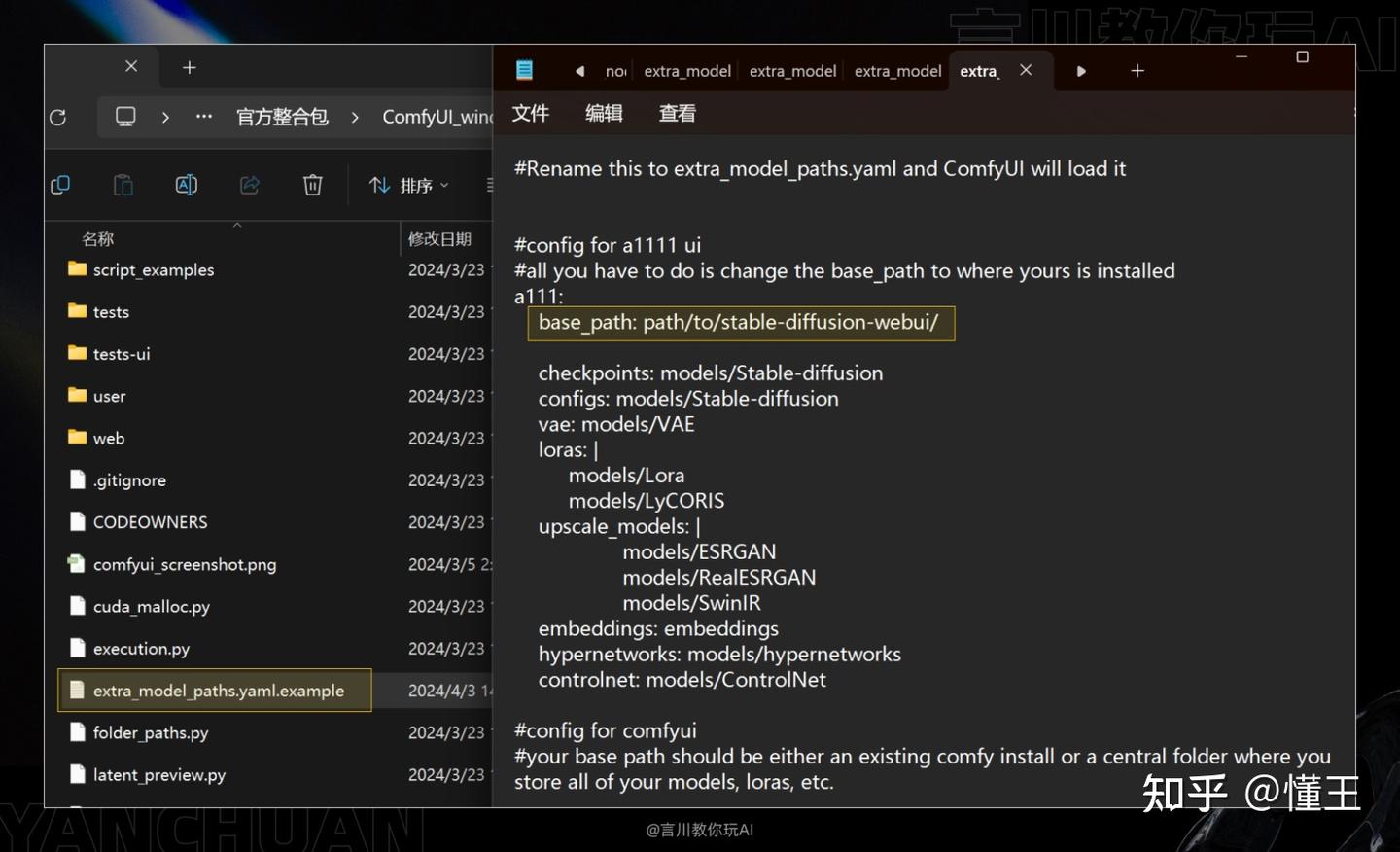
Task: Close the current File Explorer tab
Action: coord(131,66)
